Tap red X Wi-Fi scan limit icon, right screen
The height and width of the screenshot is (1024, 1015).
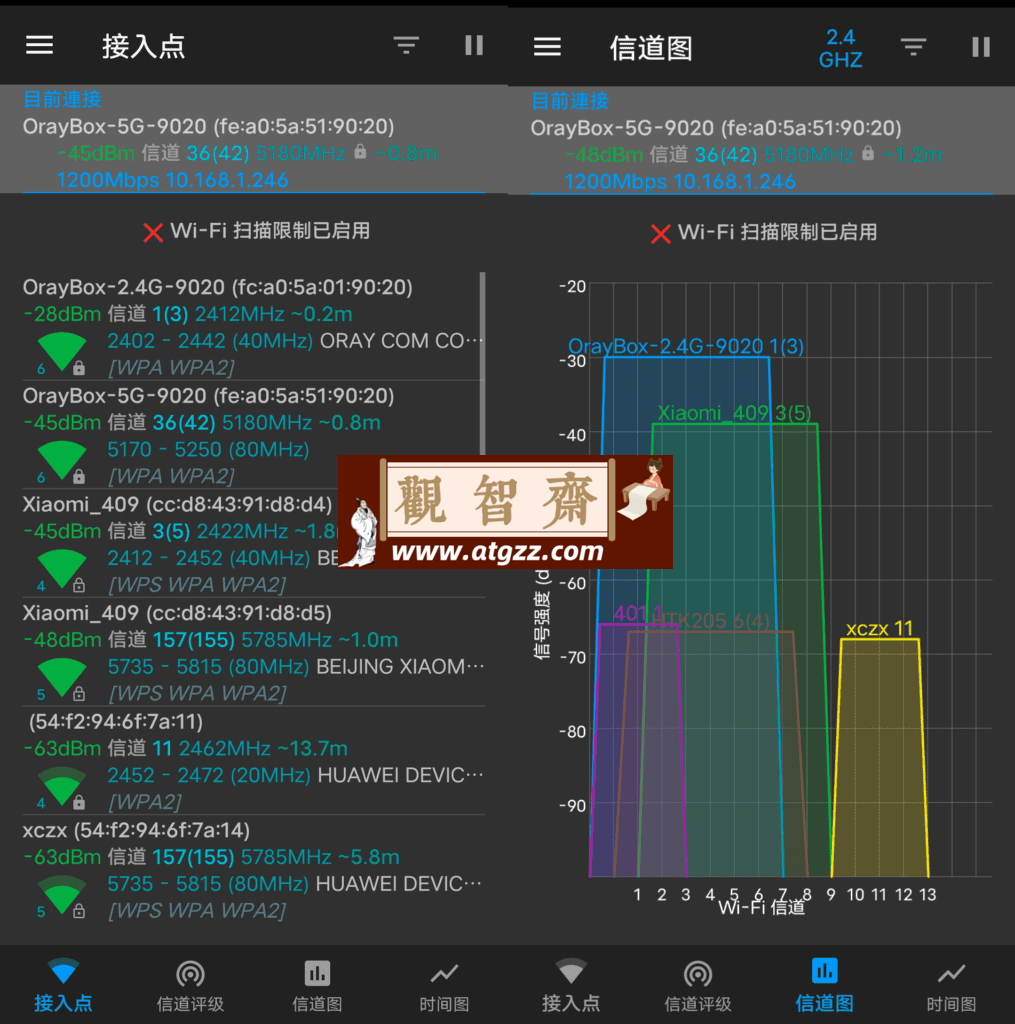coord(660,233)
